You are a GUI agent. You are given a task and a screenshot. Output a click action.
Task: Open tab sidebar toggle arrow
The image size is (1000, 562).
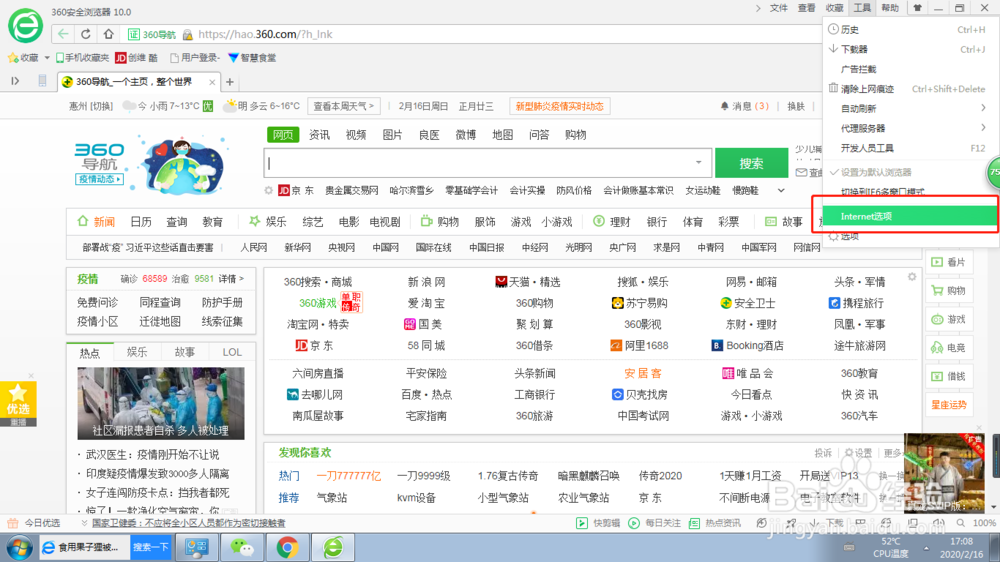point(15,81)
